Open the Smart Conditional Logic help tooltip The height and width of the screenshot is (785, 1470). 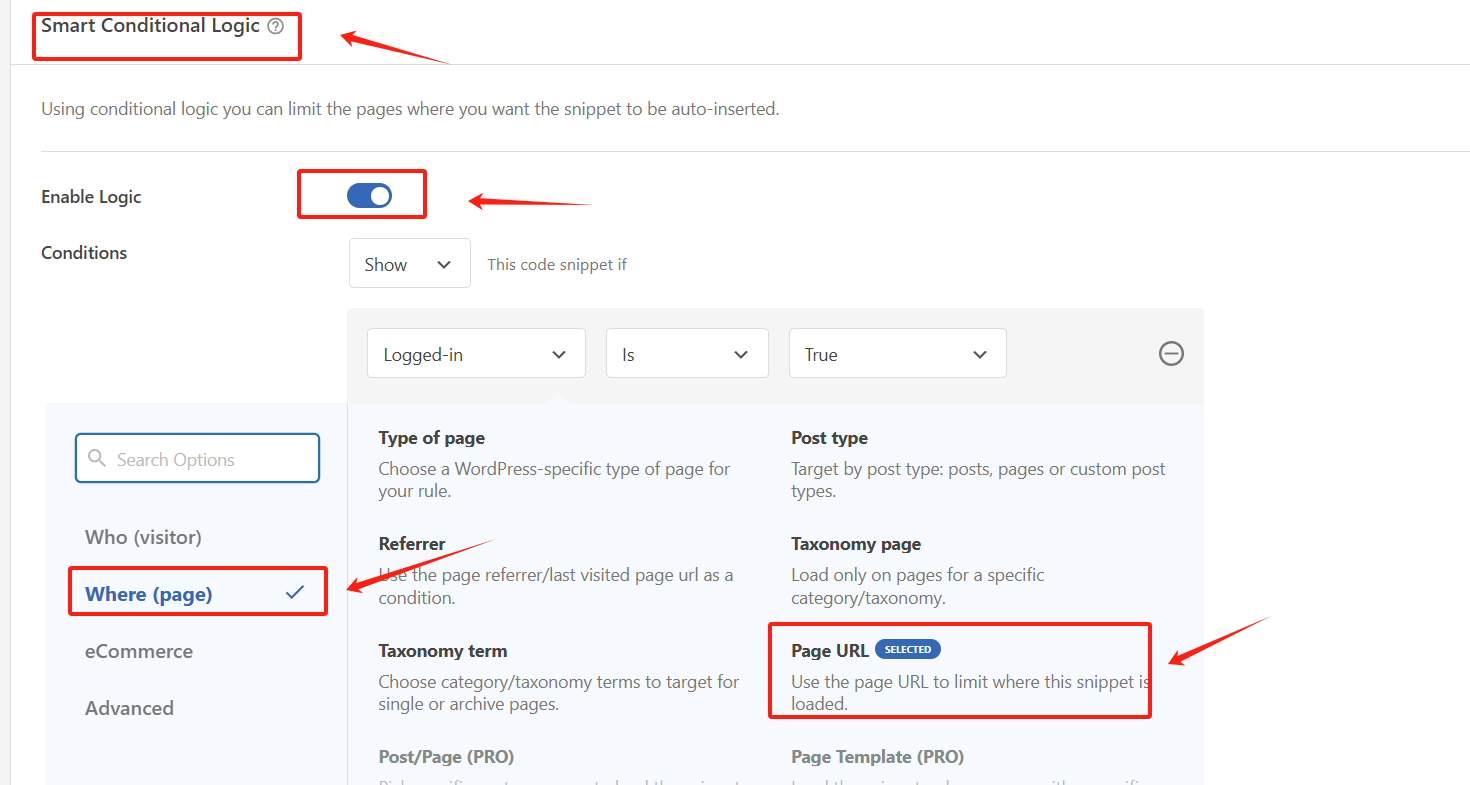pos(276,27)
